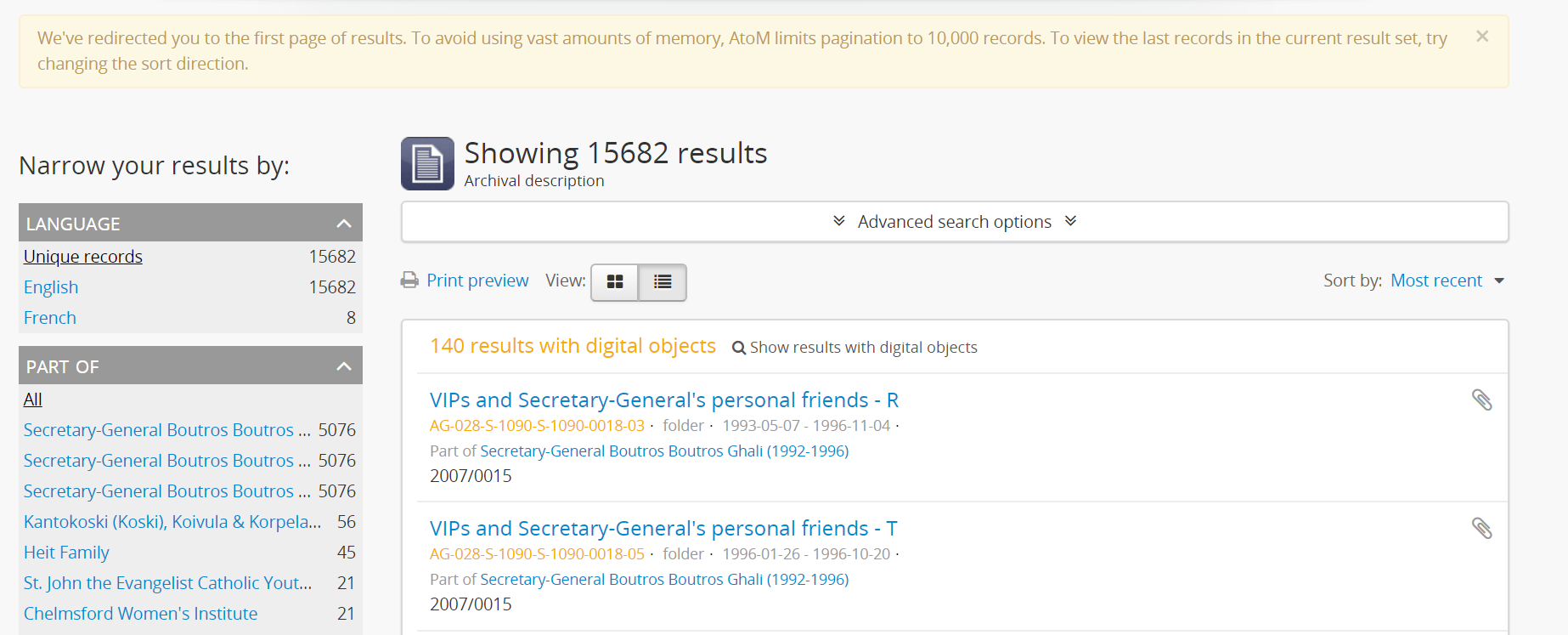Open VIPs and Secretary-General's personal friends - R
This screenshot has height=635, width=1568.
tap(663, 400)
